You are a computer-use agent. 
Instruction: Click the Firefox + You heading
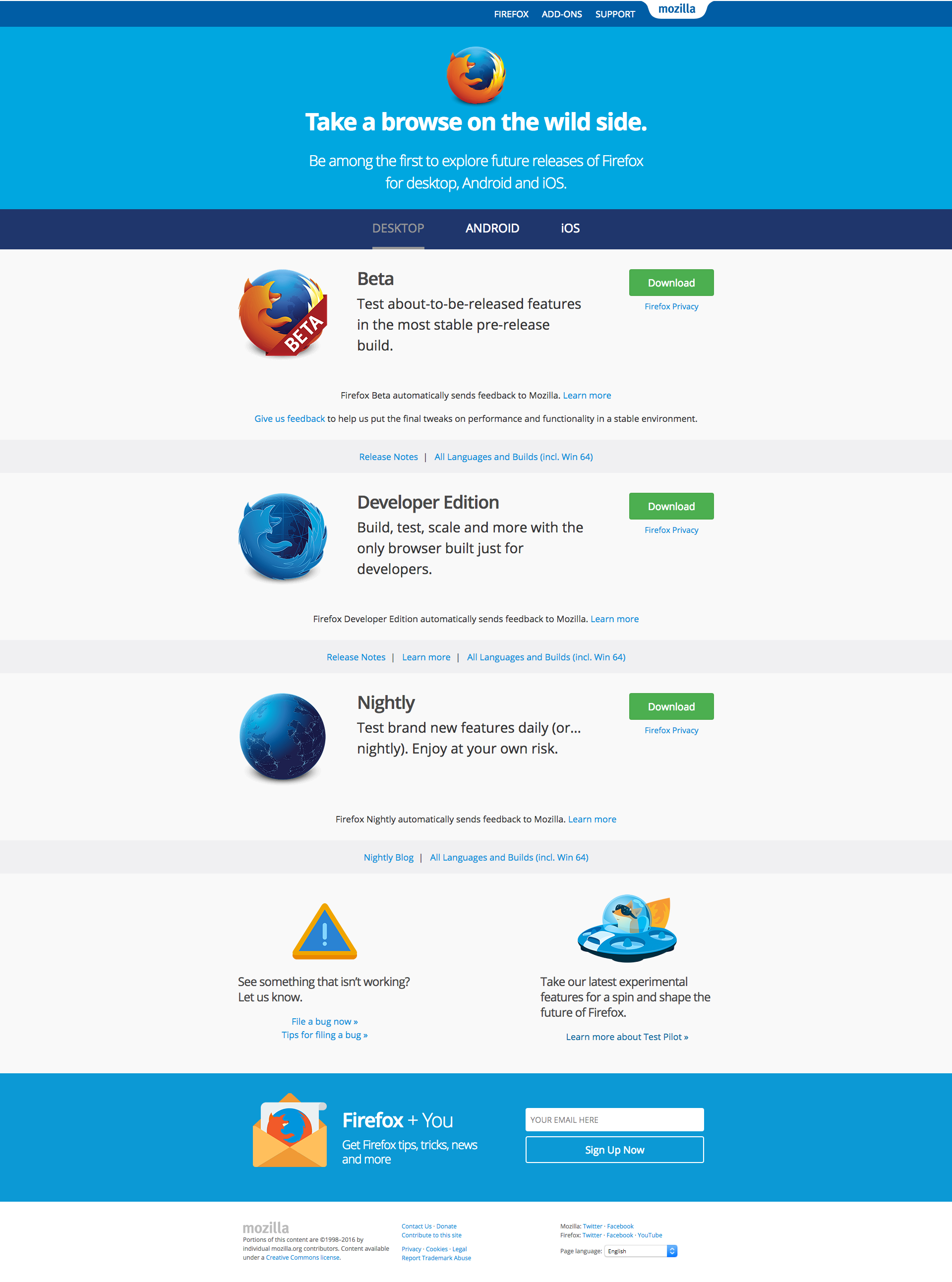pyautogui.click(x=398, y=1120)
